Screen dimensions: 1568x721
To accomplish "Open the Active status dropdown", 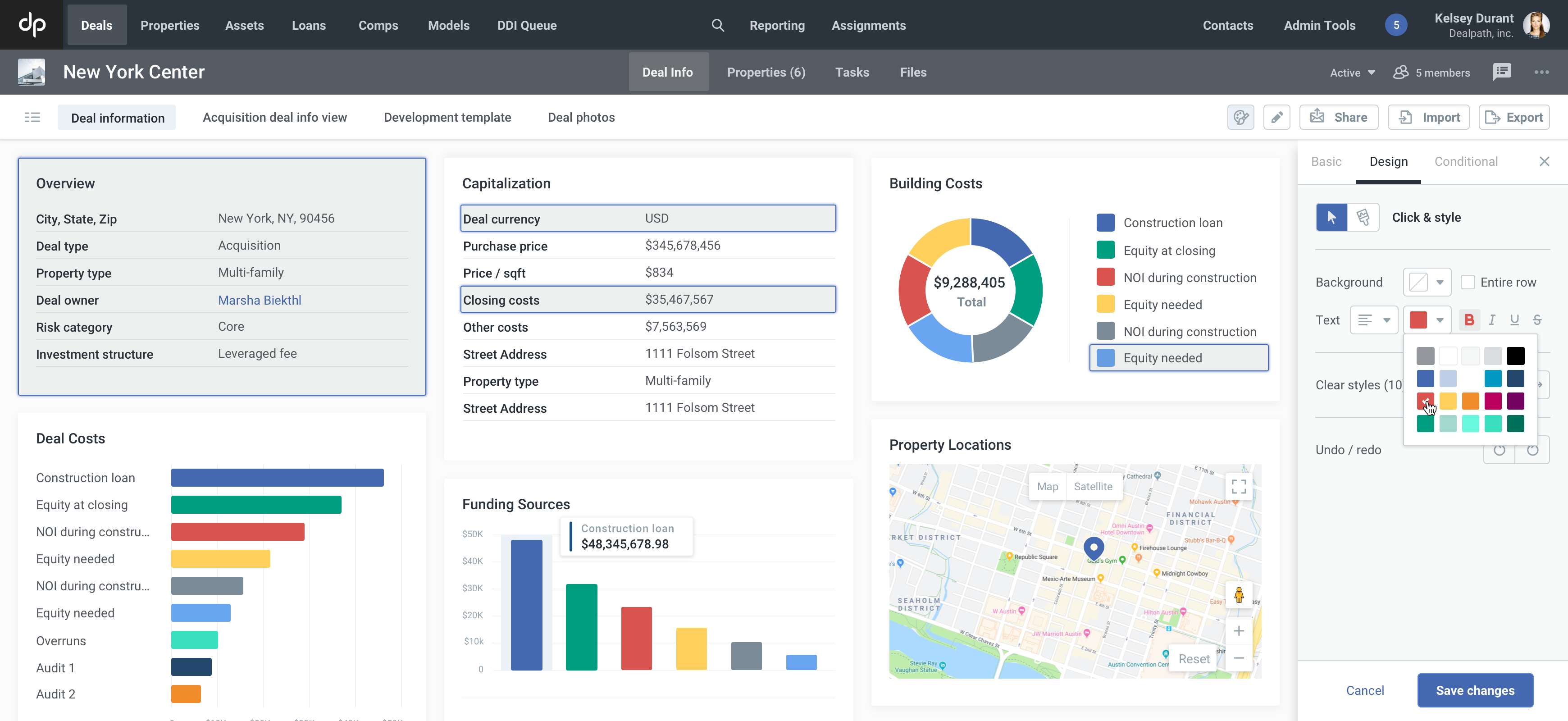I will point(1352,73).
